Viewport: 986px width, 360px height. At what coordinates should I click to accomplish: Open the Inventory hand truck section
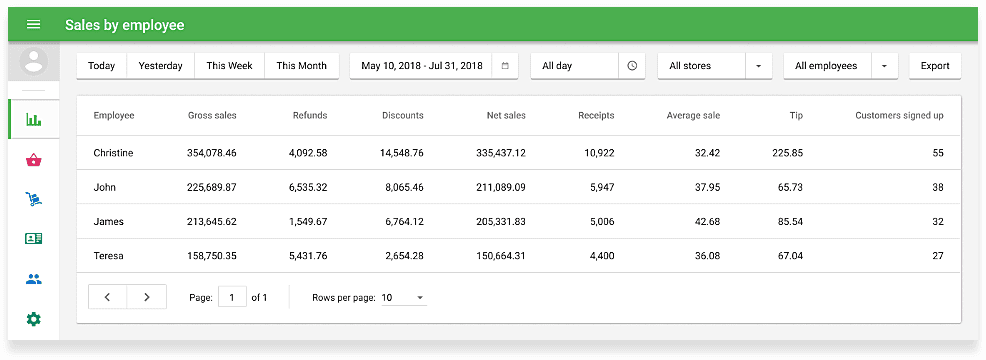click(x=33, y=200)
